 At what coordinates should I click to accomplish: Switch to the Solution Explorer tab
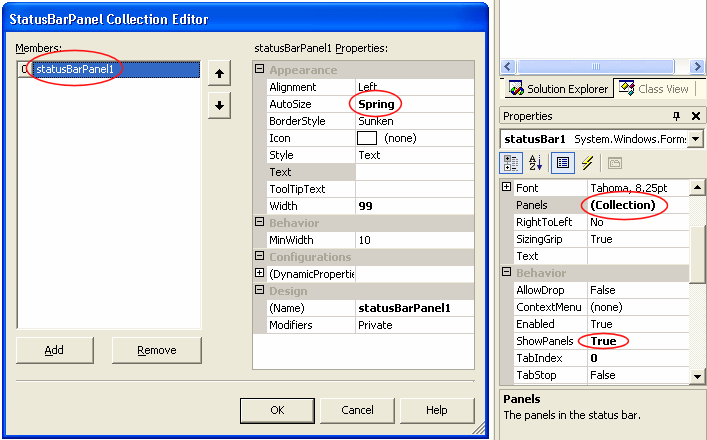(558, 89)
